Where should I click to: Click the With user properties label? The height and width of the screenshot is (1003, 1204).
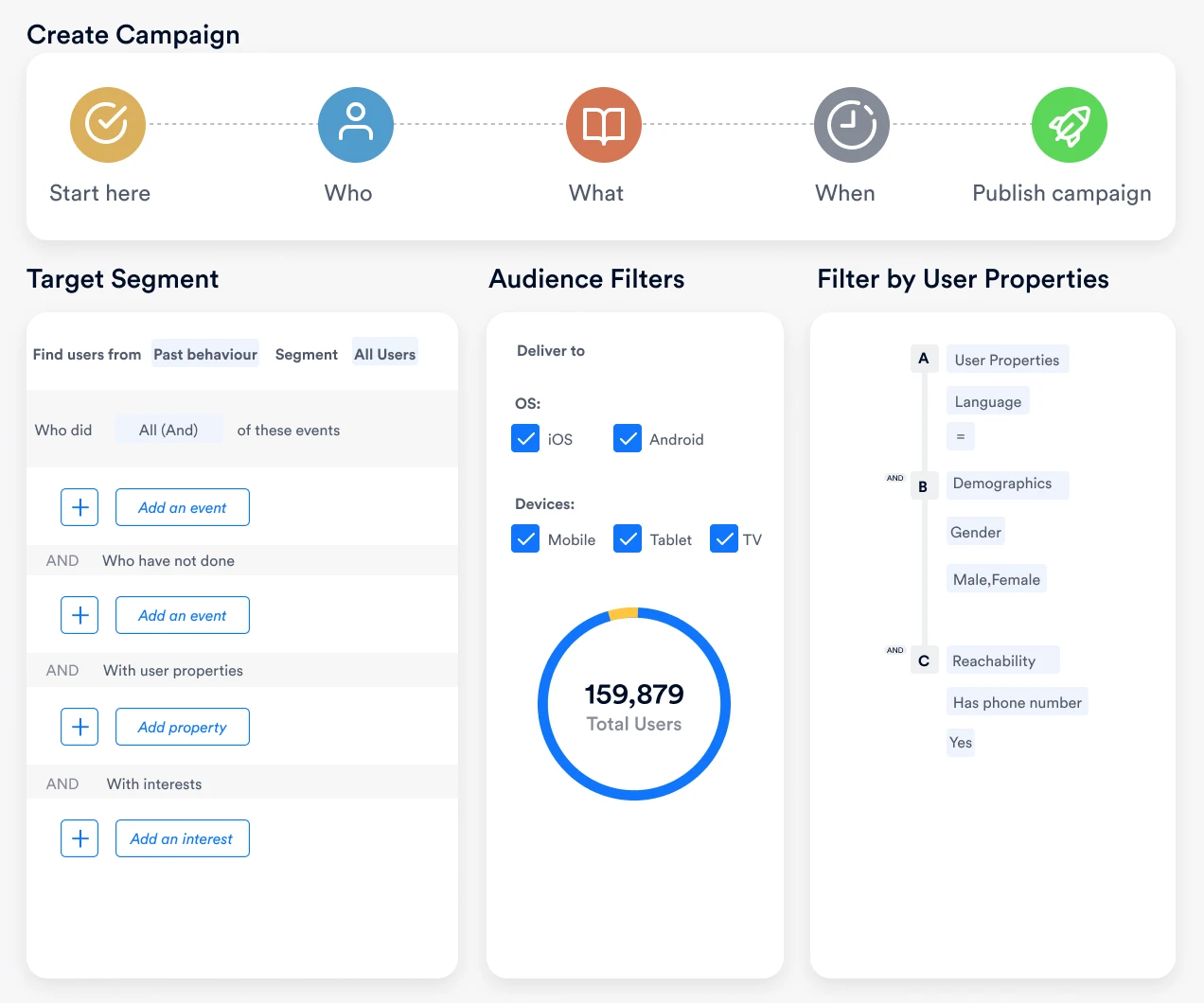pyautogui.click(x=173, y=670)
